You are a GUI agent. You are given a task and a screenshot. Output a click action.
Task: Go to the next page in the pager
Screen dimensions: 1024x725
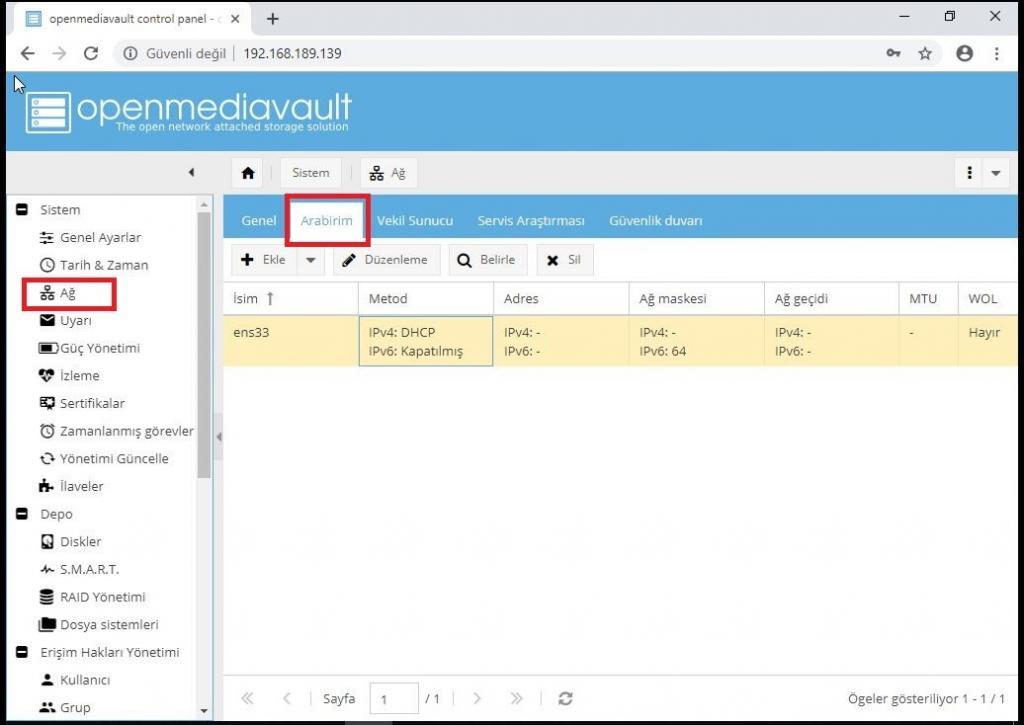[x=477, y=698]
